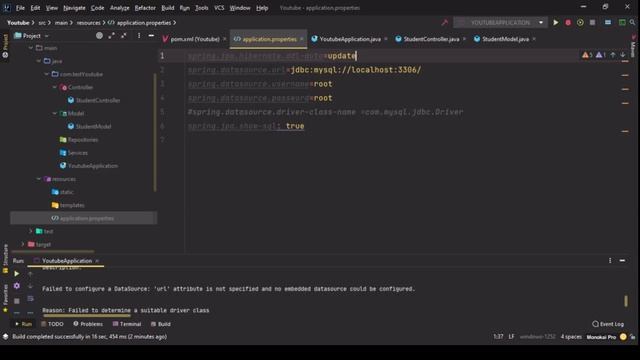Collapse the Controller package node

pos(55,87)
